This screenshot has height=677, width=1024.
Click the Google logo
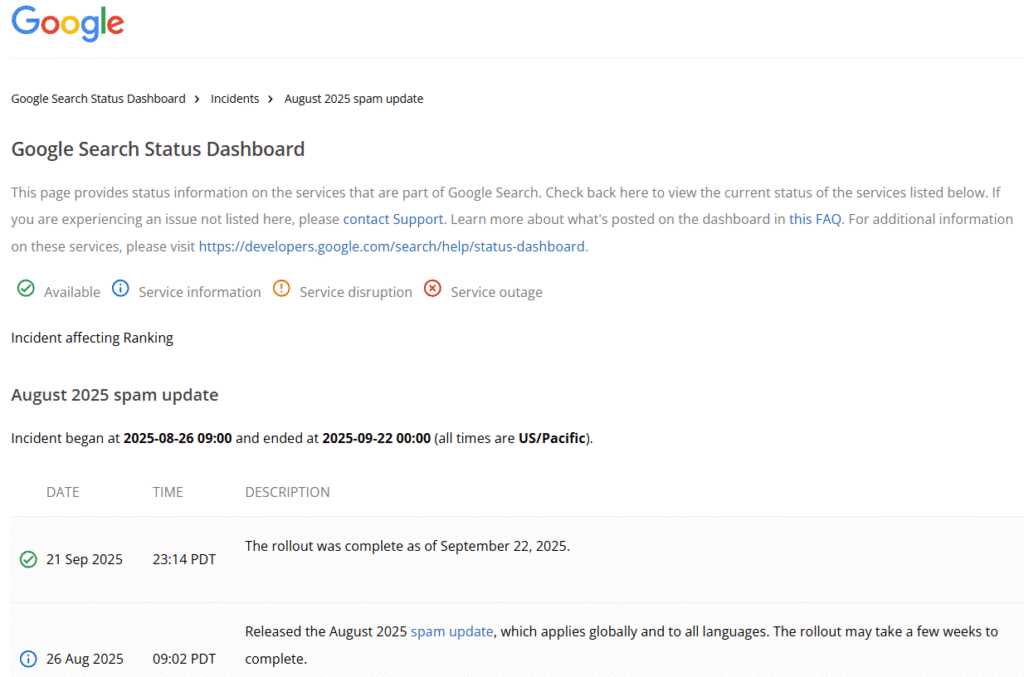click(x=68, y=24)
